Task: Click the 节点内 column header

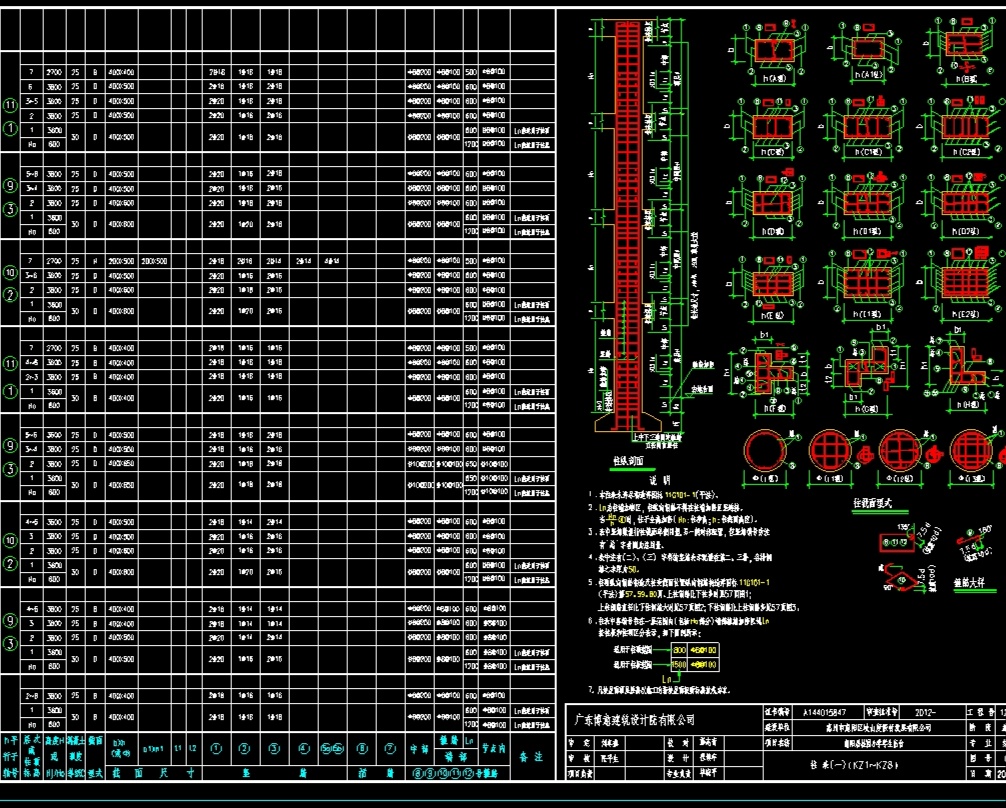Action: (x=493, y=748)
